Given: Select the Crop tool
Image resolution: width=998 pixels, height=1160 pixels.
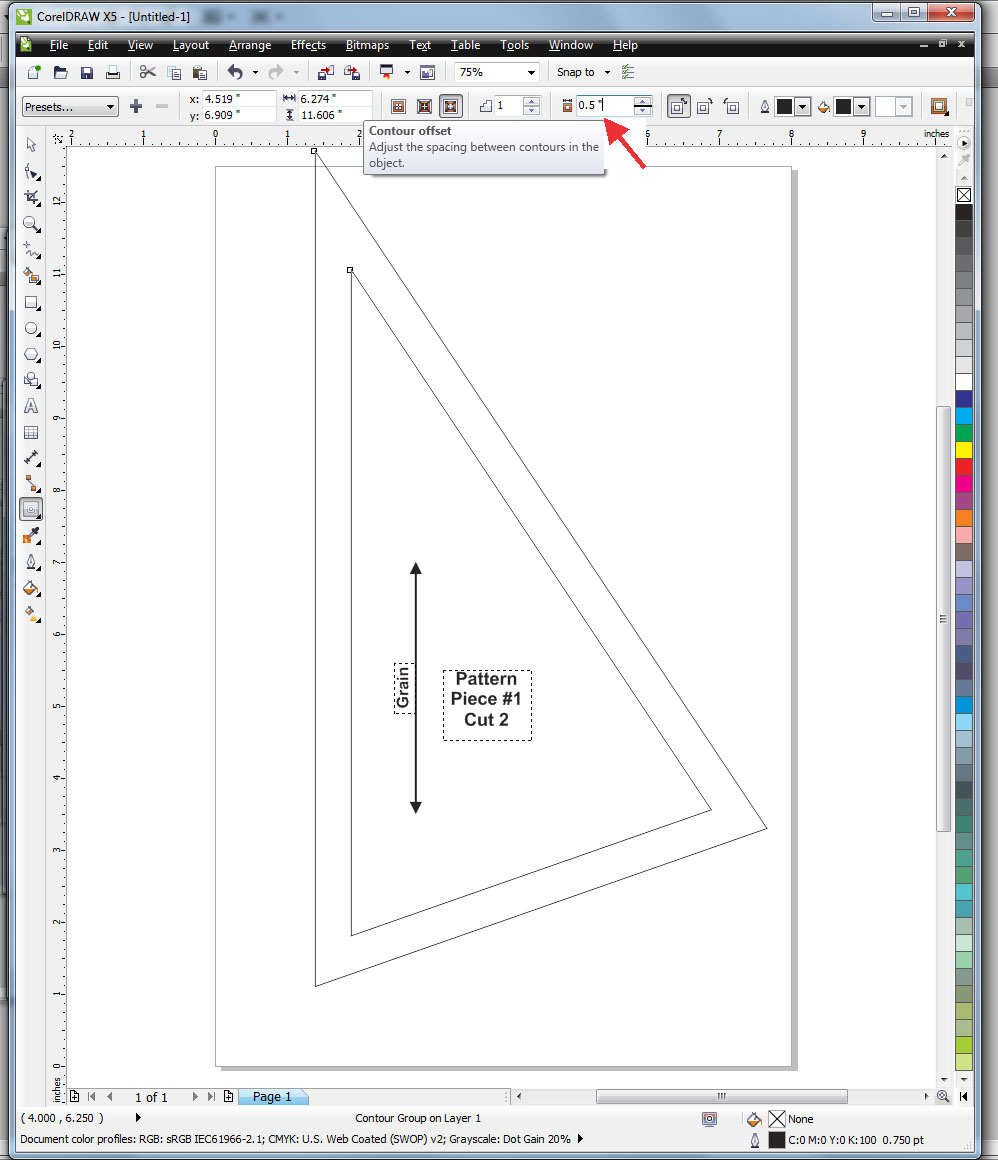Looking at the screenshot, I should (31, 198).
